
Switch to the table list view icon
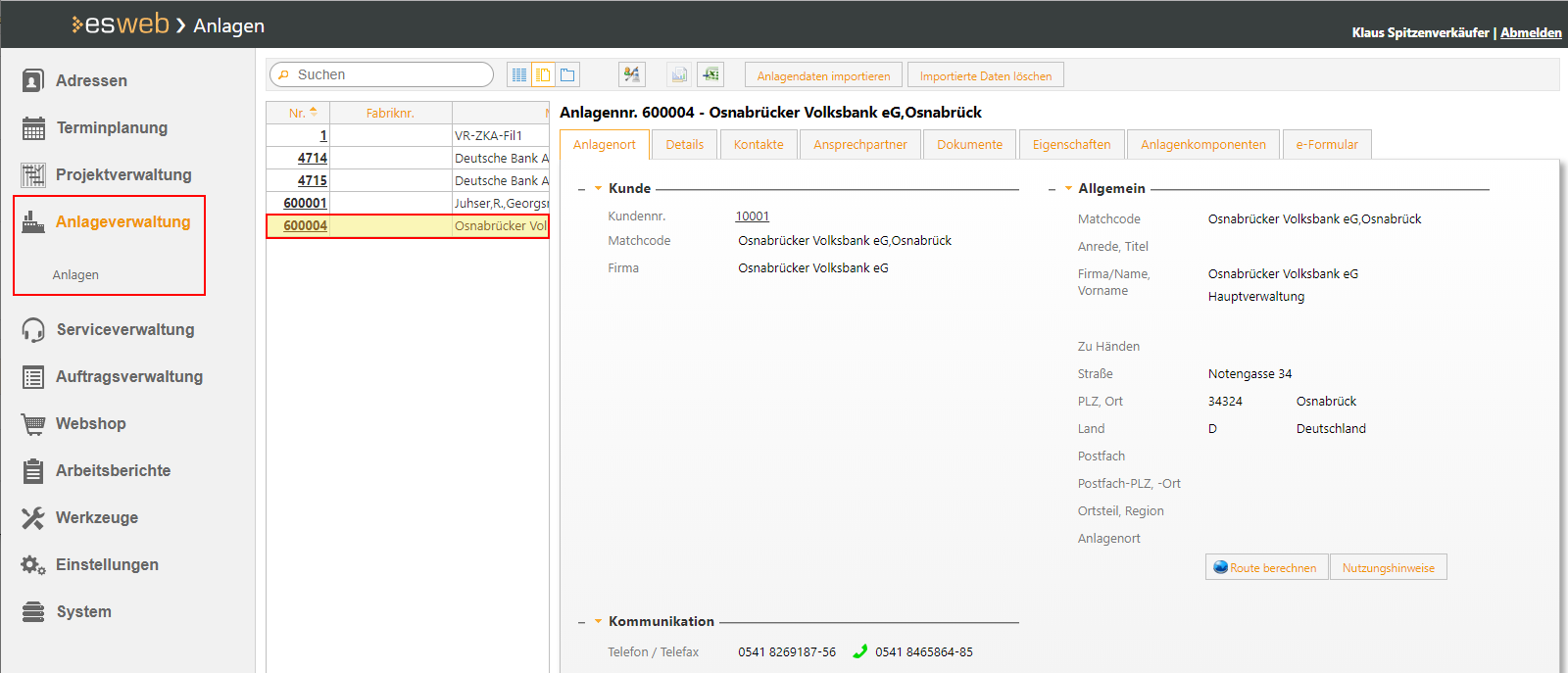[518, 74]
